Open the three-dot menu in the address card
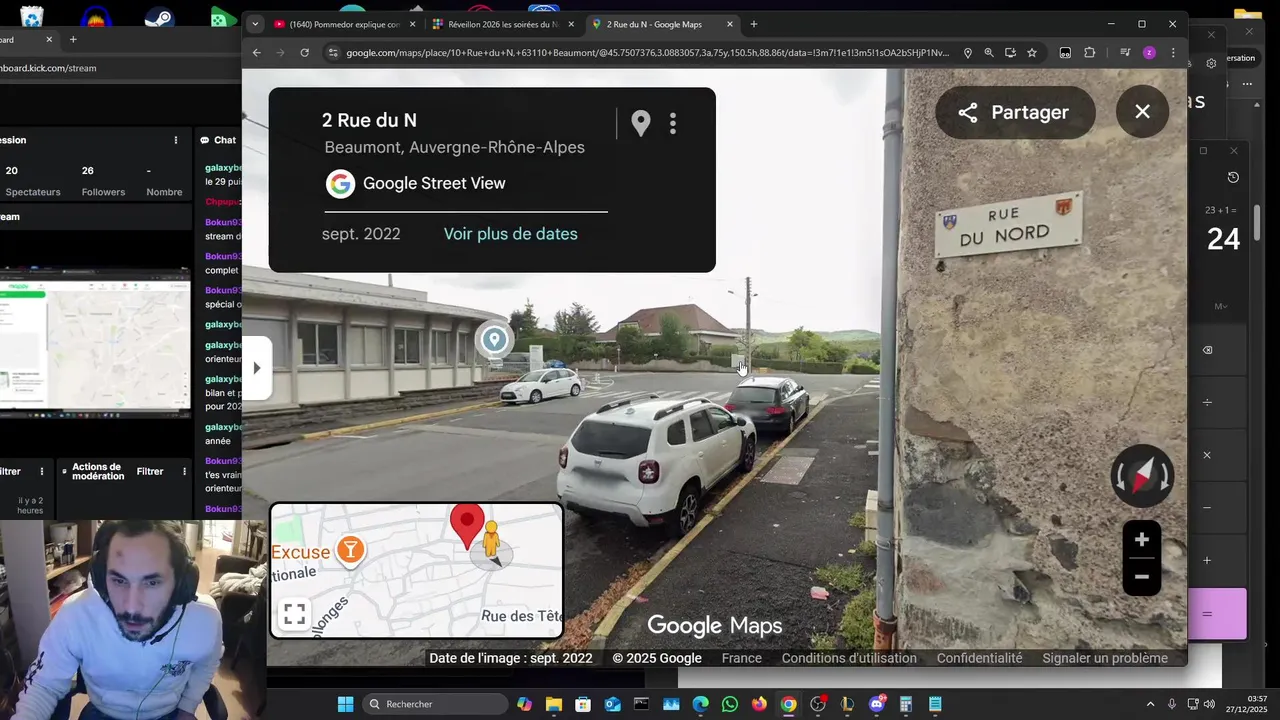 pos(673,123)
